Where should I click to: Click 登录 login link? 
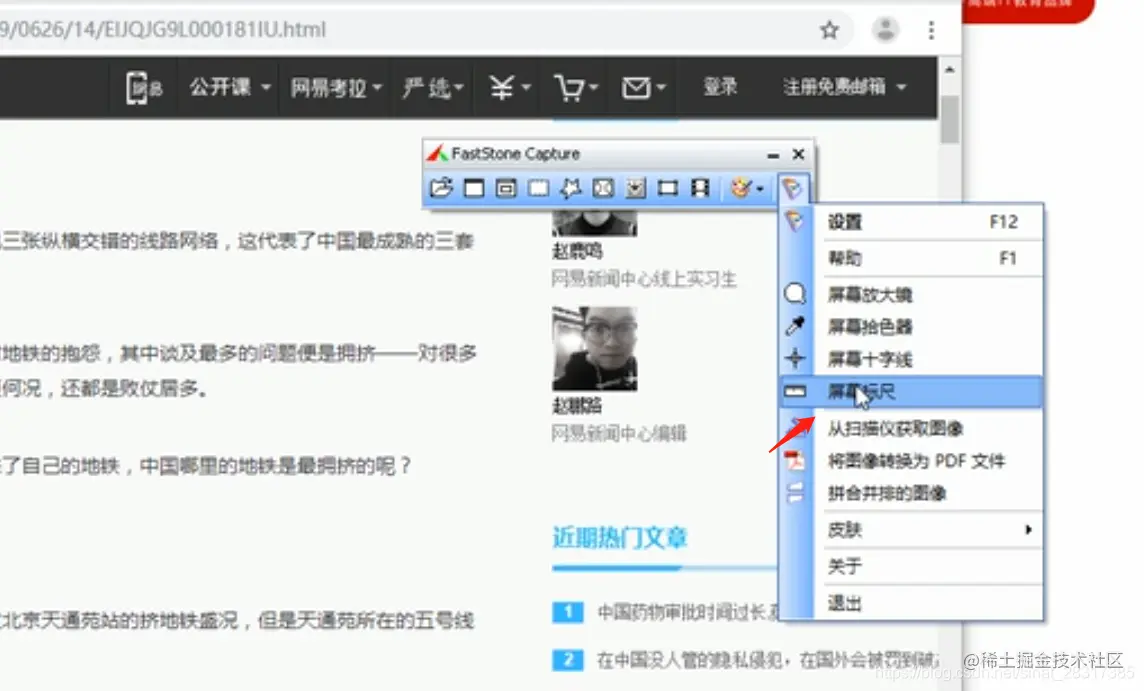point(720,87)
